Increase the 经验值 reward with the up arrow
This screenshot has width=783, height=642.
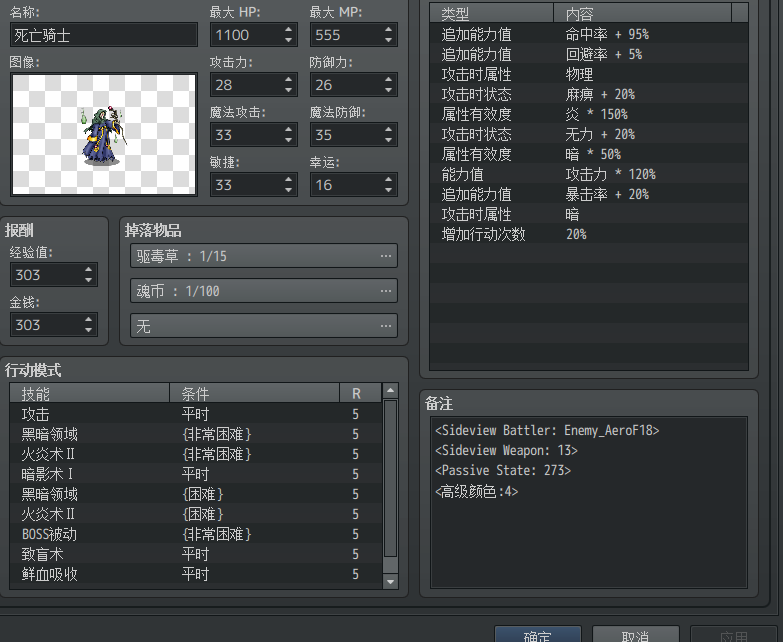[88, 269]
